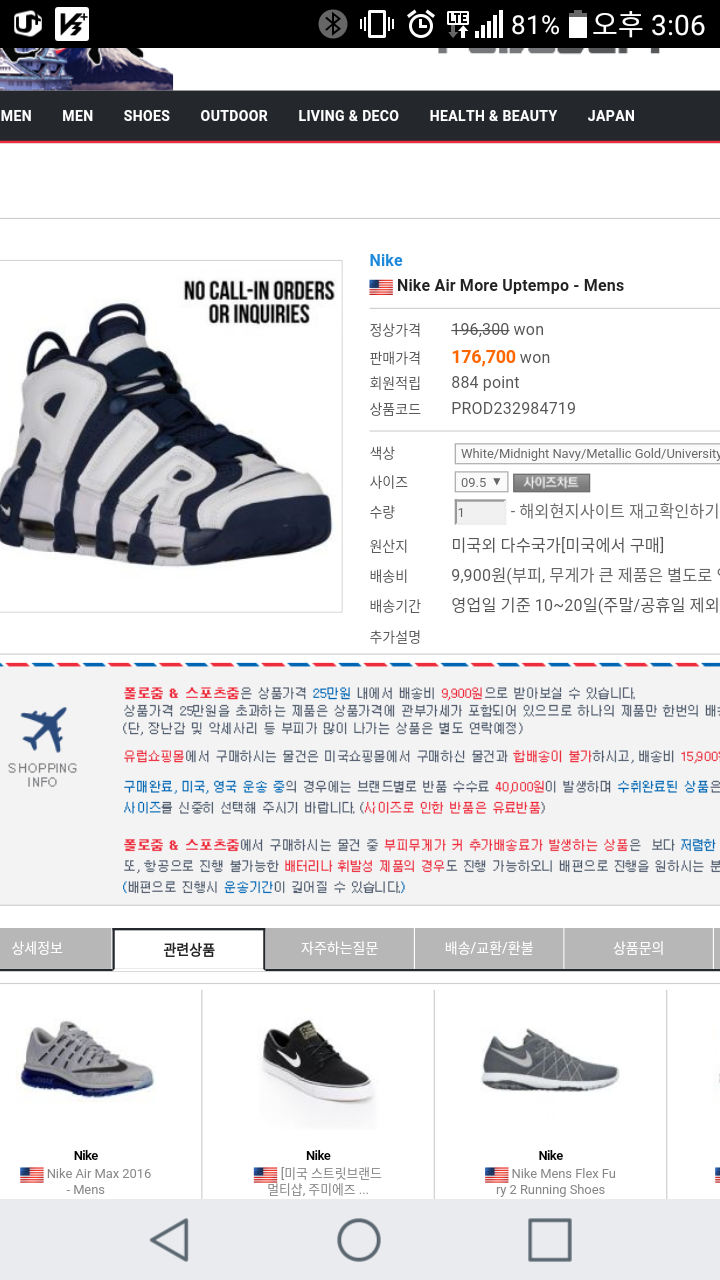This screenshot has width=720, height=1280.
Task: Tap the Android back navigation icon
Action: [x=170, y=1240]
